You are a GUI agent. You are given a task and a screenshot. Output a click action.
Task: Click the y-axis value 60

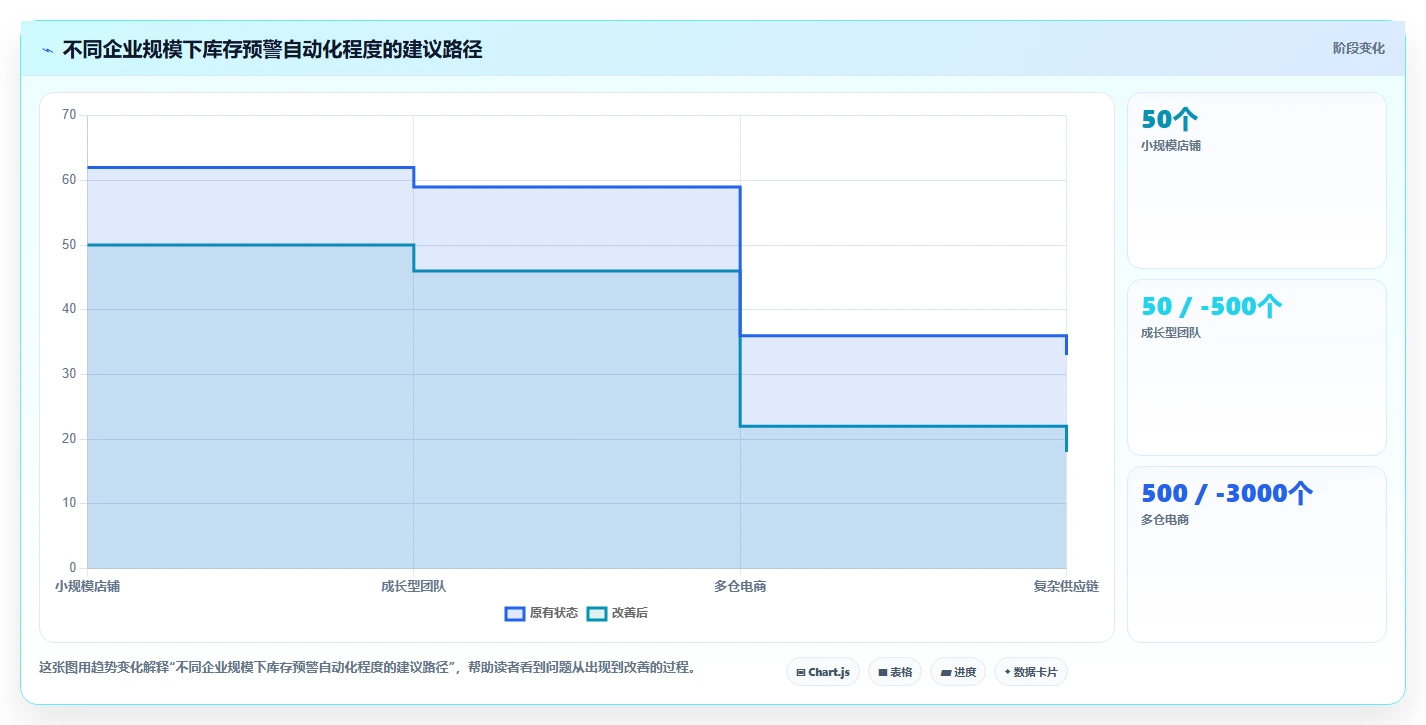(x=69, y=180)
